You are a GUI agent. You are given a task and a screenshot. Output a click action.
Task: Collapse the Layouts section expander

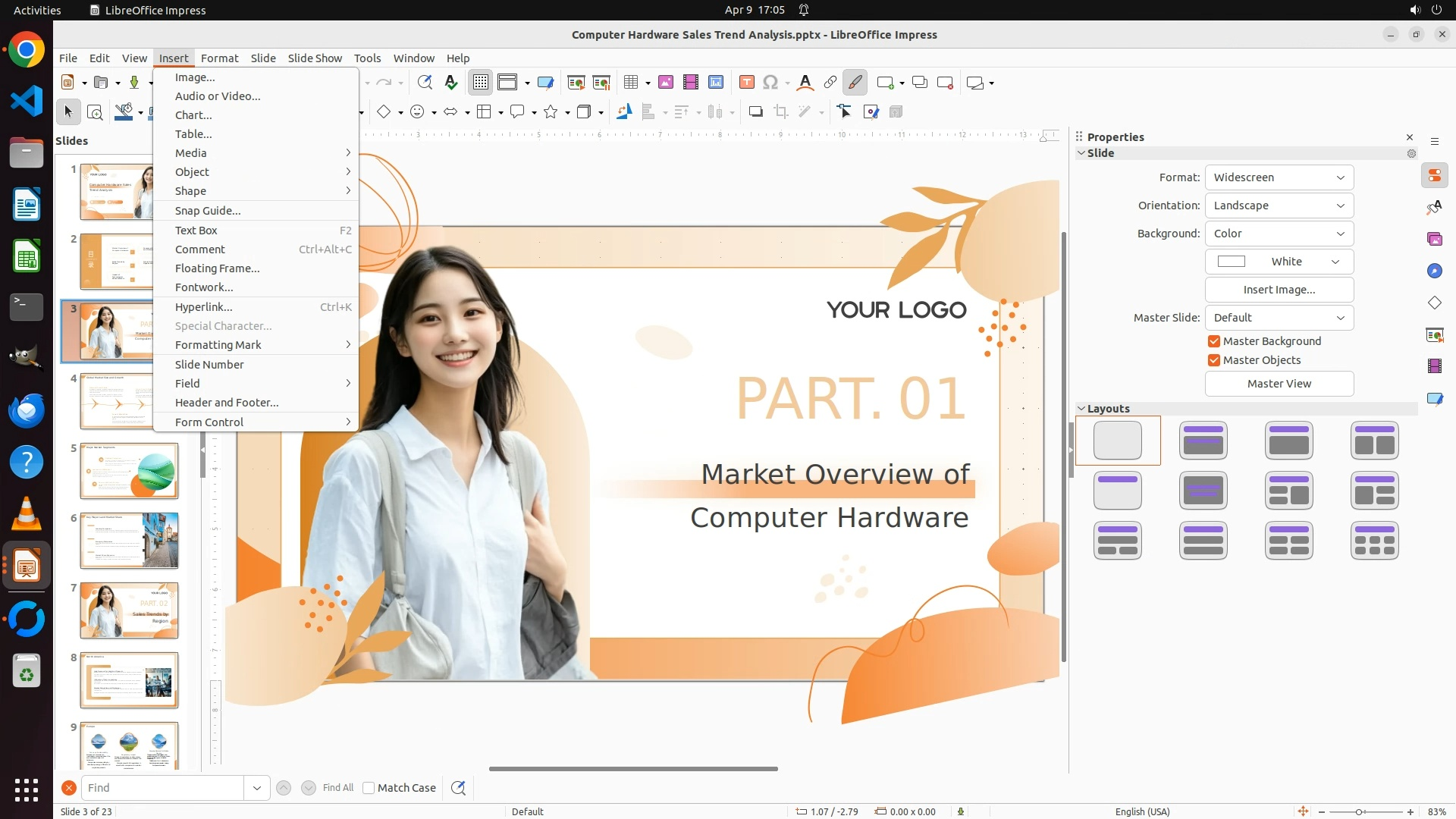point(1081,409)
